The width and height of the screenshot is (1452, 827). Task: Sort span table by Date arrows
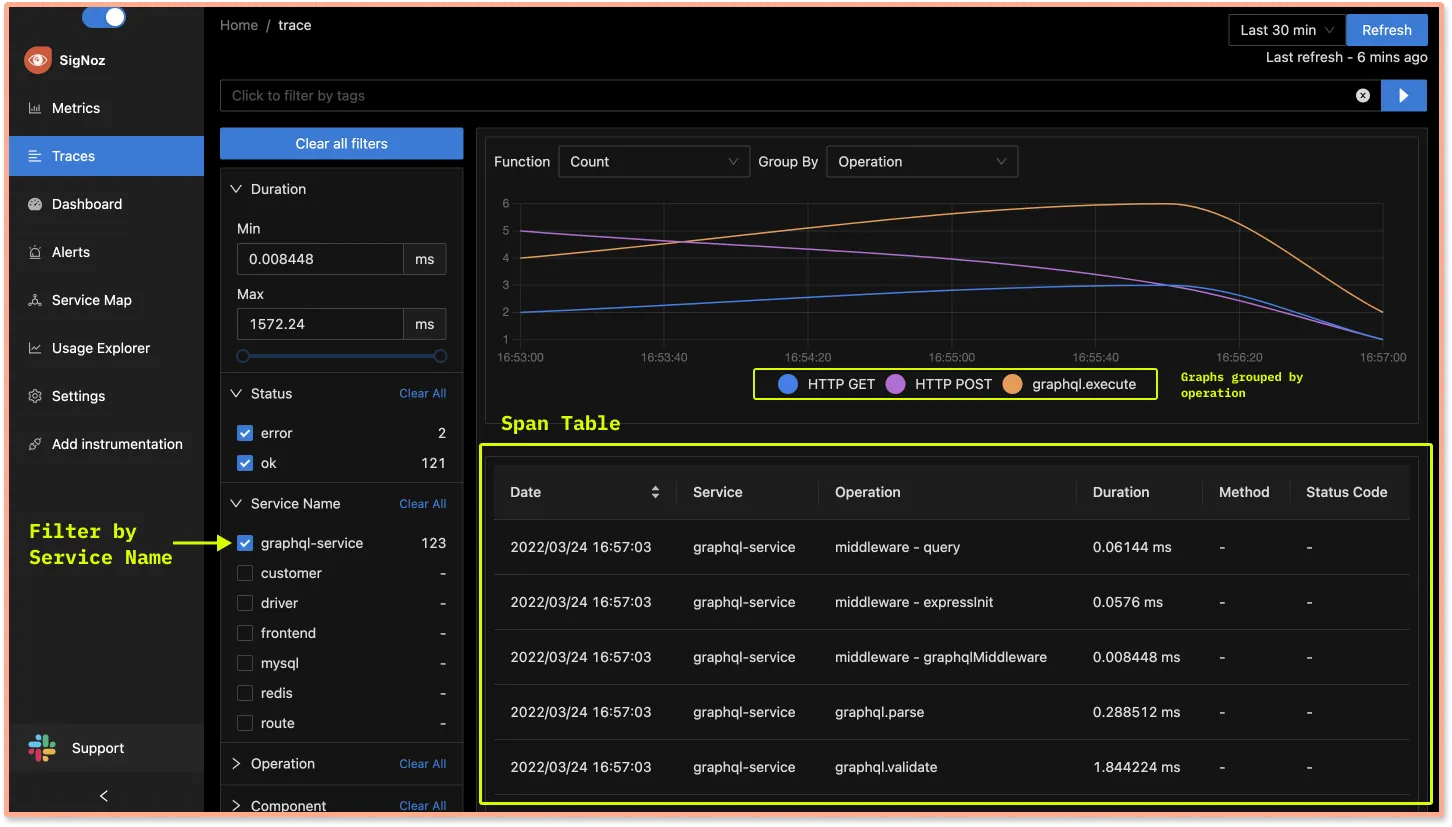[656, 492]
